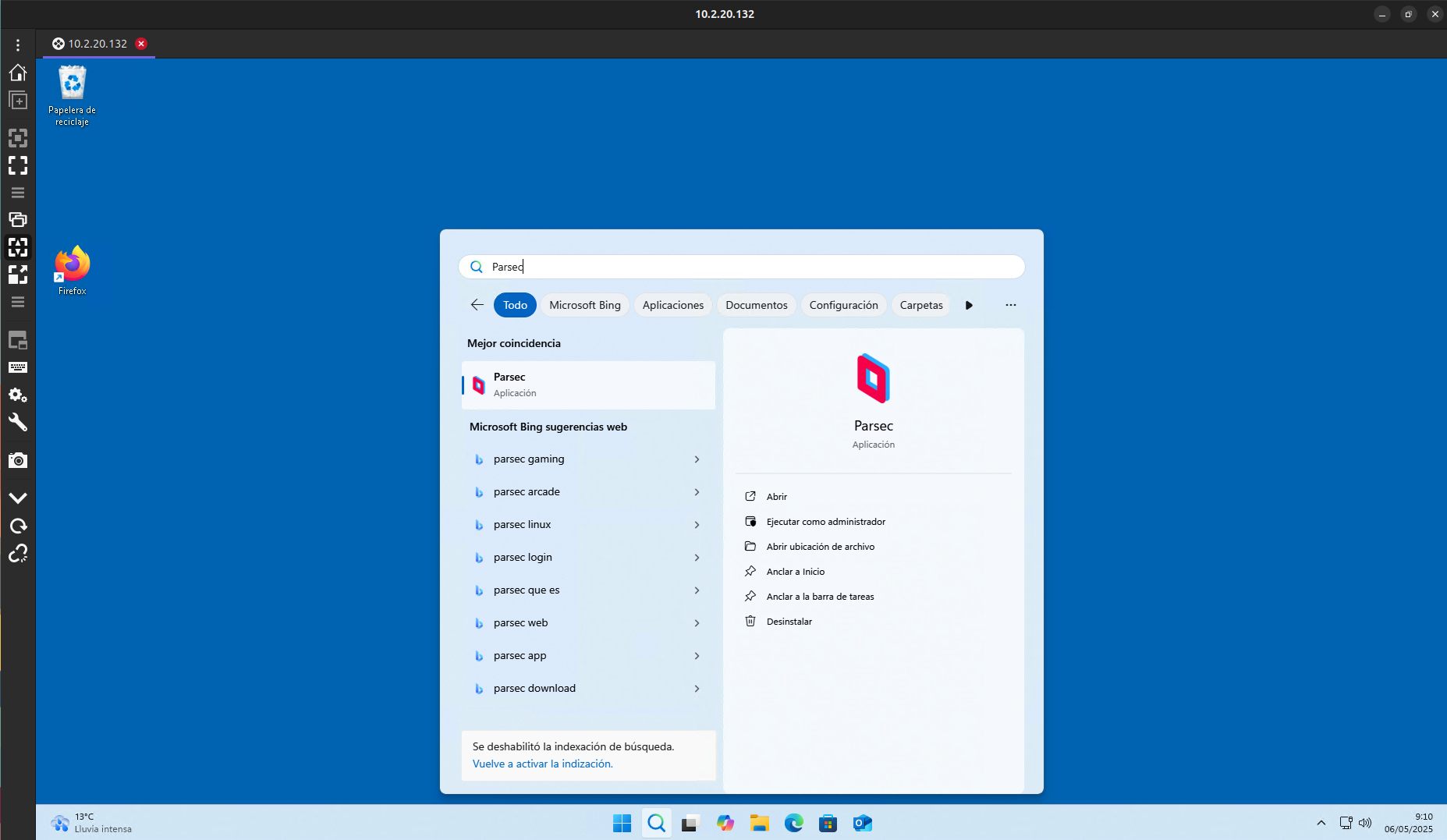
Task: Open Microsoft Edge from the taskbar
Action: click(793, 823)
